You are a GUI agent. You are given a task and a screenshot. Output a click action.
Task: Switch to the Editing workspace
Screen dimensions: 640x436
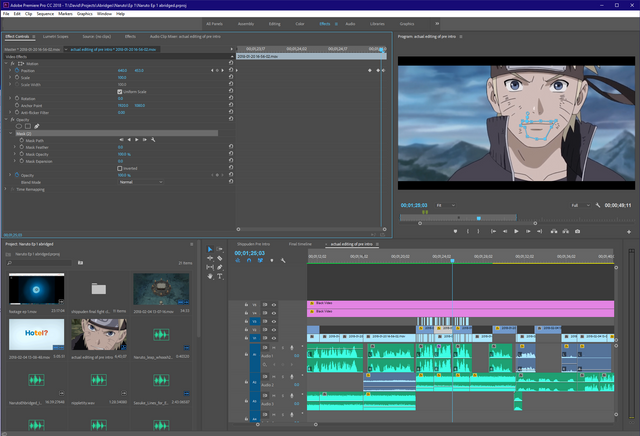(274, 24)
